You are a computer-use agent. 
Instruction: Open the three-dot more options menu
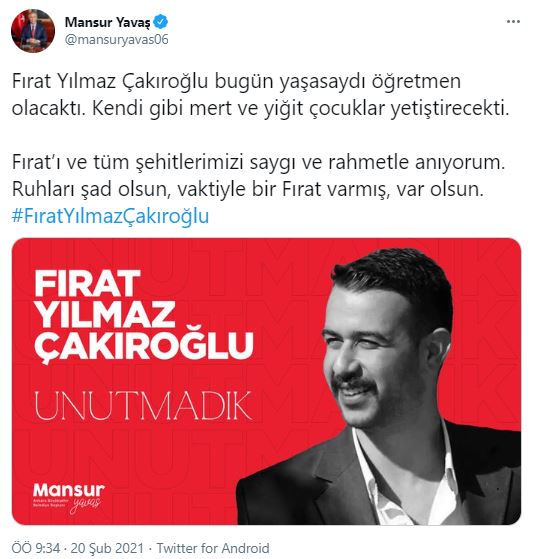tap(513, 22)
